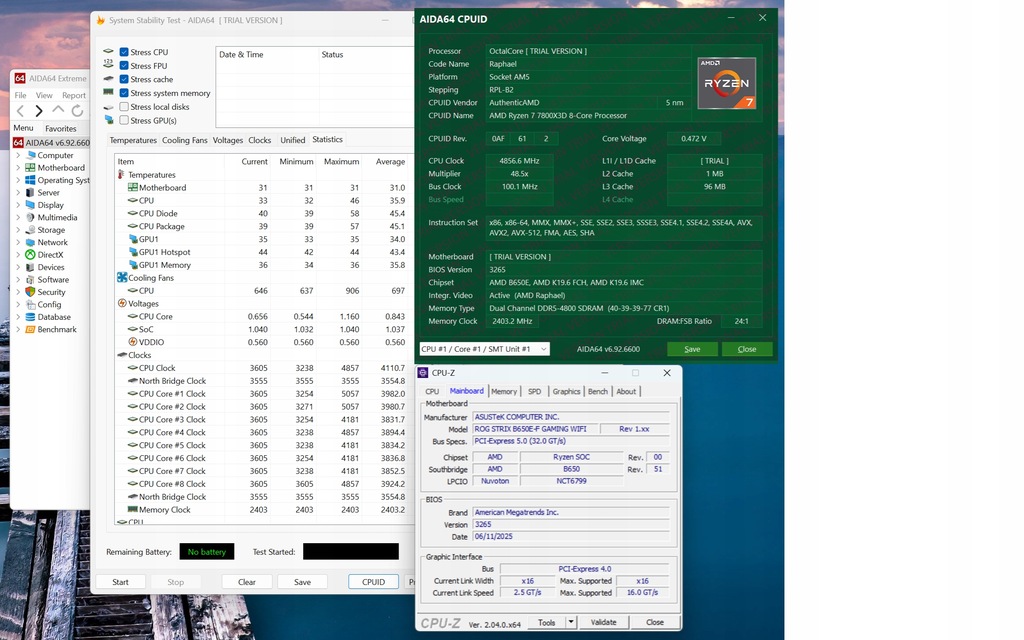
Task: Enable the Stress local disks checkbox
Action: click(x=124, y=107)
